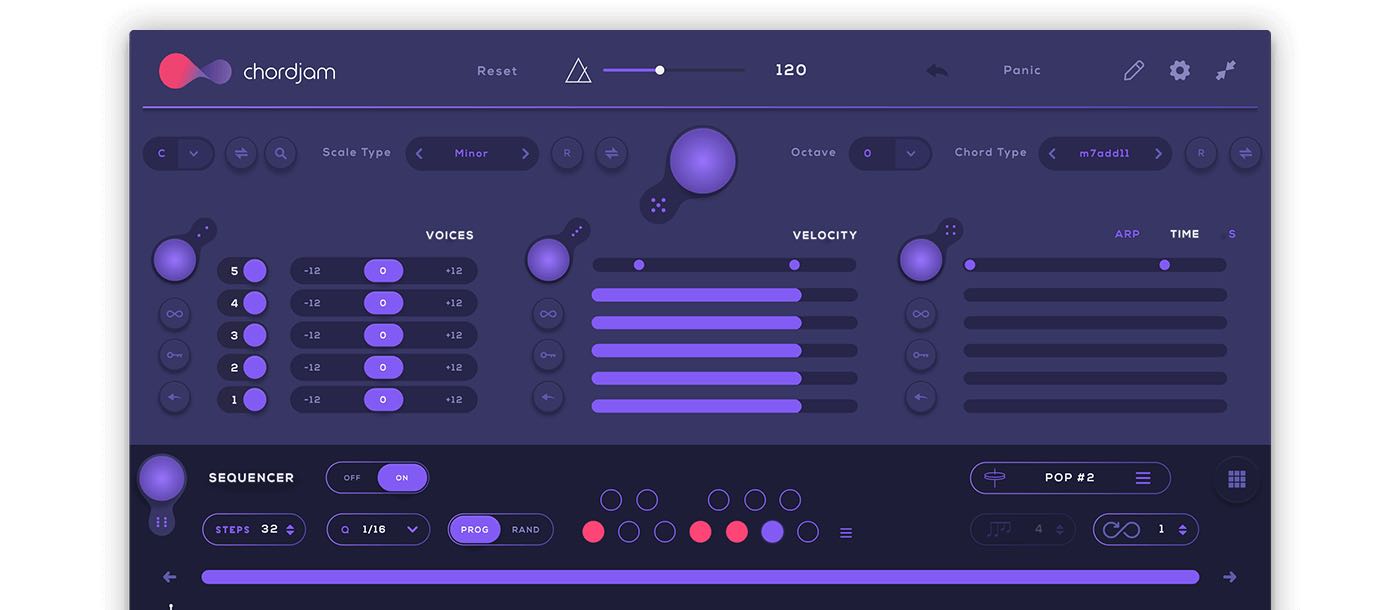The height and width of the screenshot is (610, 1400).
Task: Click the key lock icon in Velocity section
Action: pyautogui.click(x=548, y=355)
